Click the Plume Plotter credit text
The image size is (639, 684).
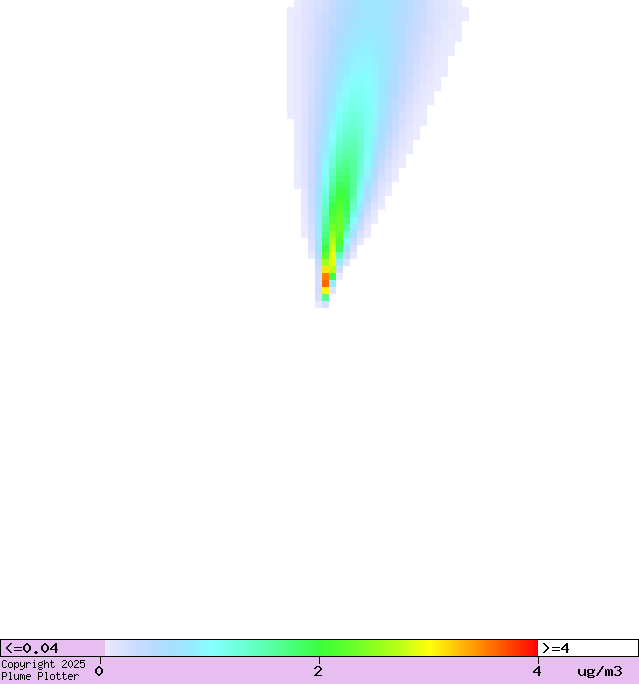pos(40,676)
